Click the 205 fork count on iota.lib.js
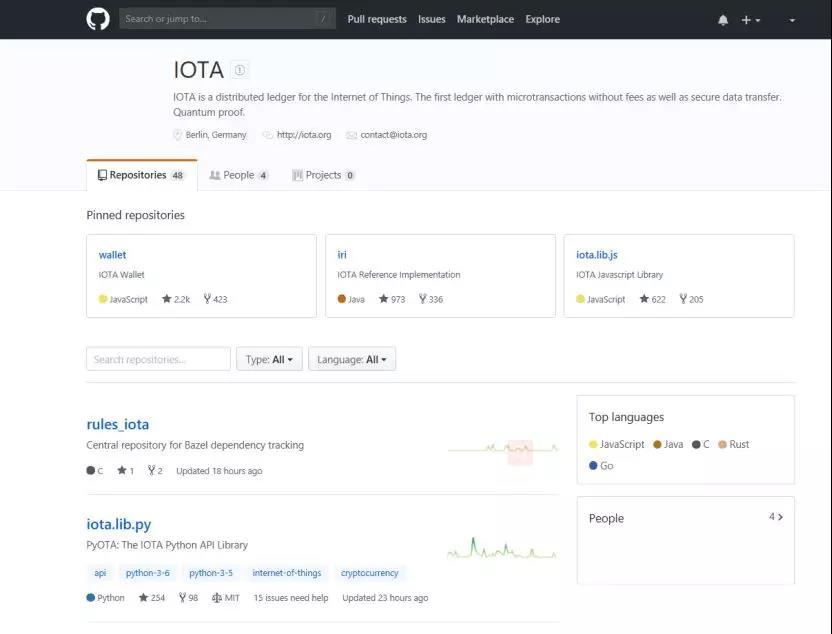Screen dimensions: 832x634 tap(691, 299)
